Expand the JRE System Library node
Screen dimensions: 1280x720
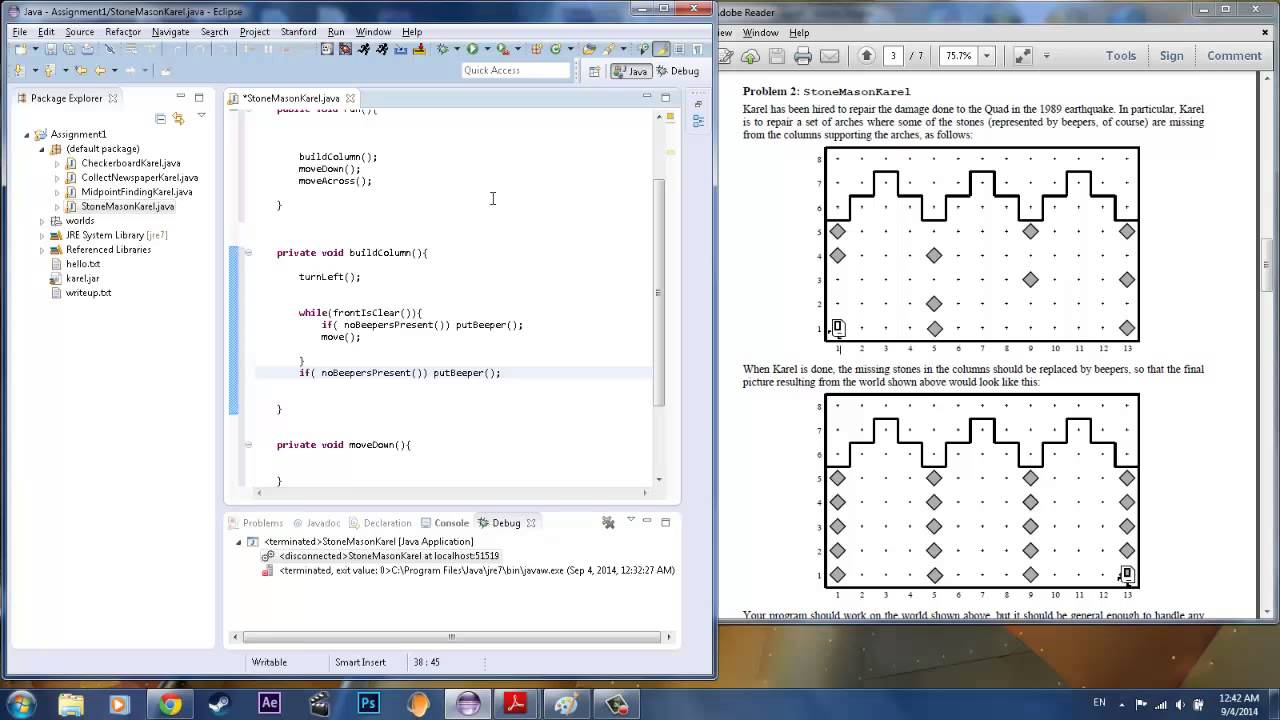click(x=42, y=235)
